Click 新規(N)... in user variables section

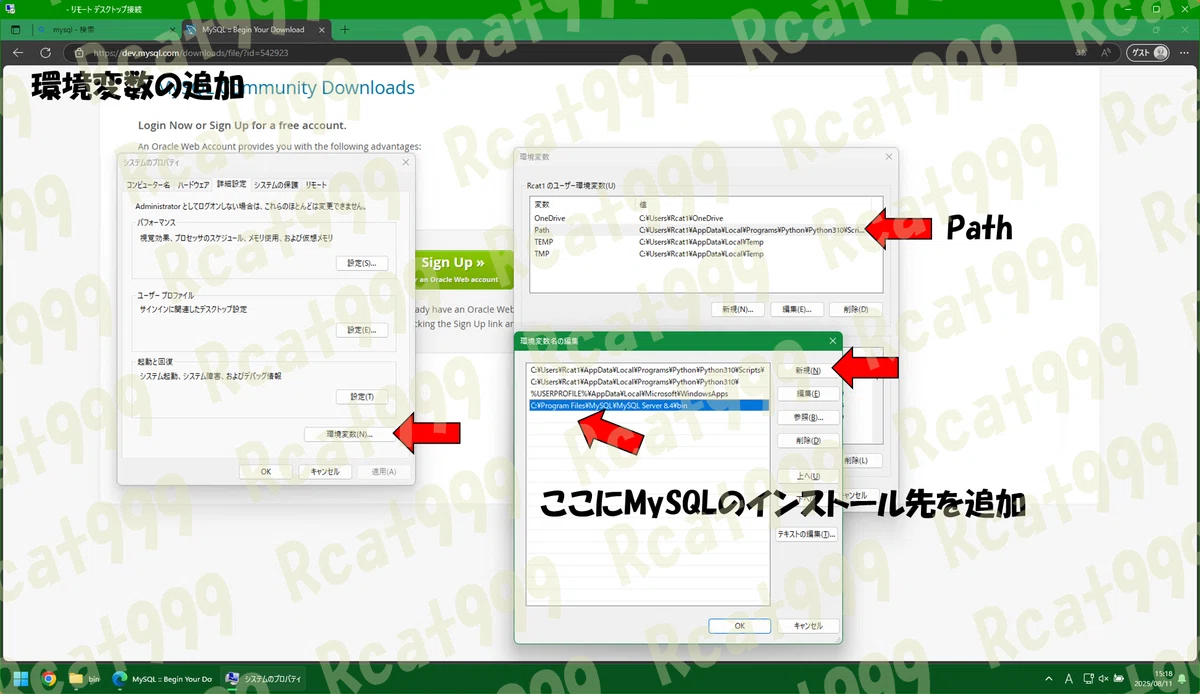(x=739, y=309)
